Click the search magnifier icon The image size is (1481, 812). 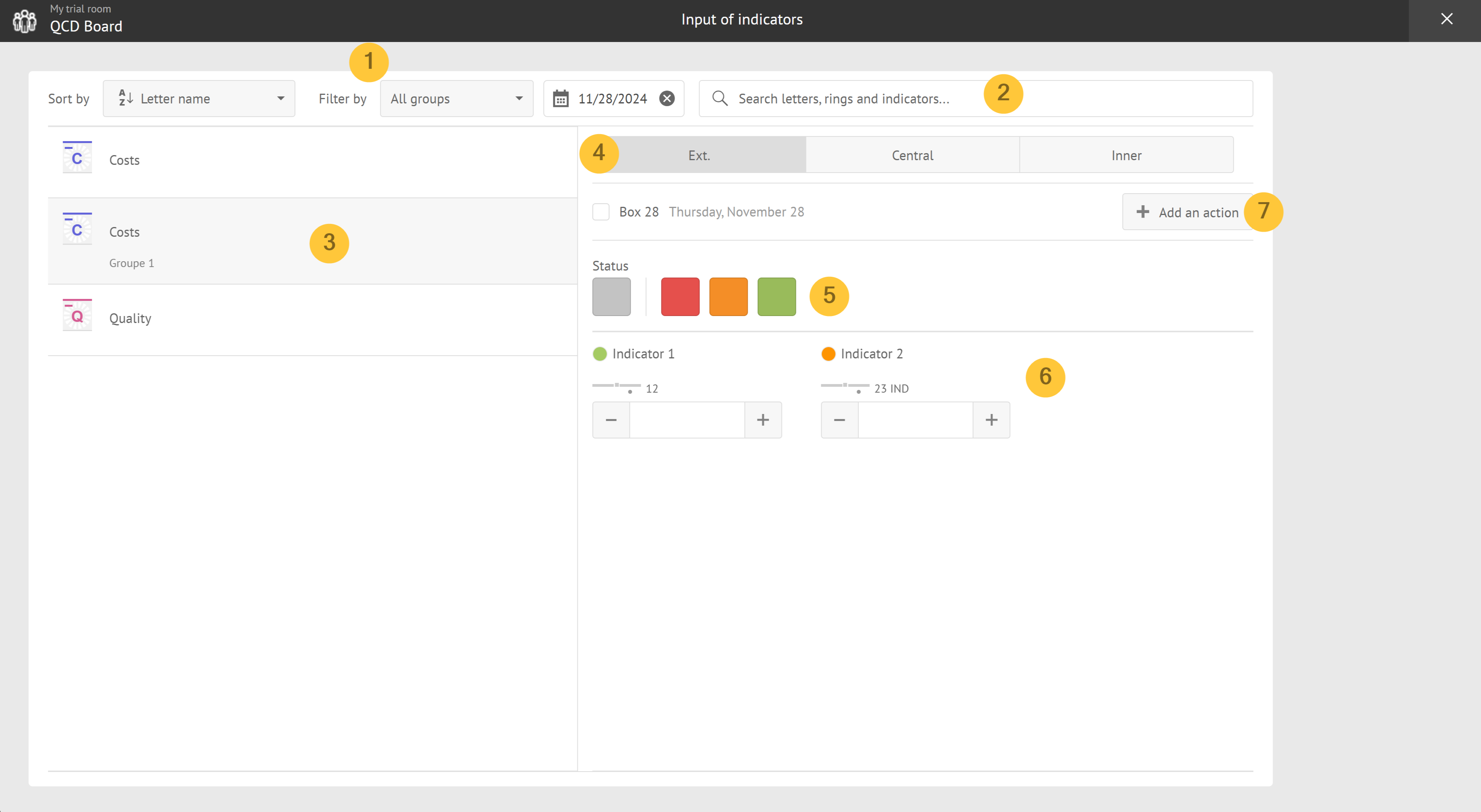point(720,98)
